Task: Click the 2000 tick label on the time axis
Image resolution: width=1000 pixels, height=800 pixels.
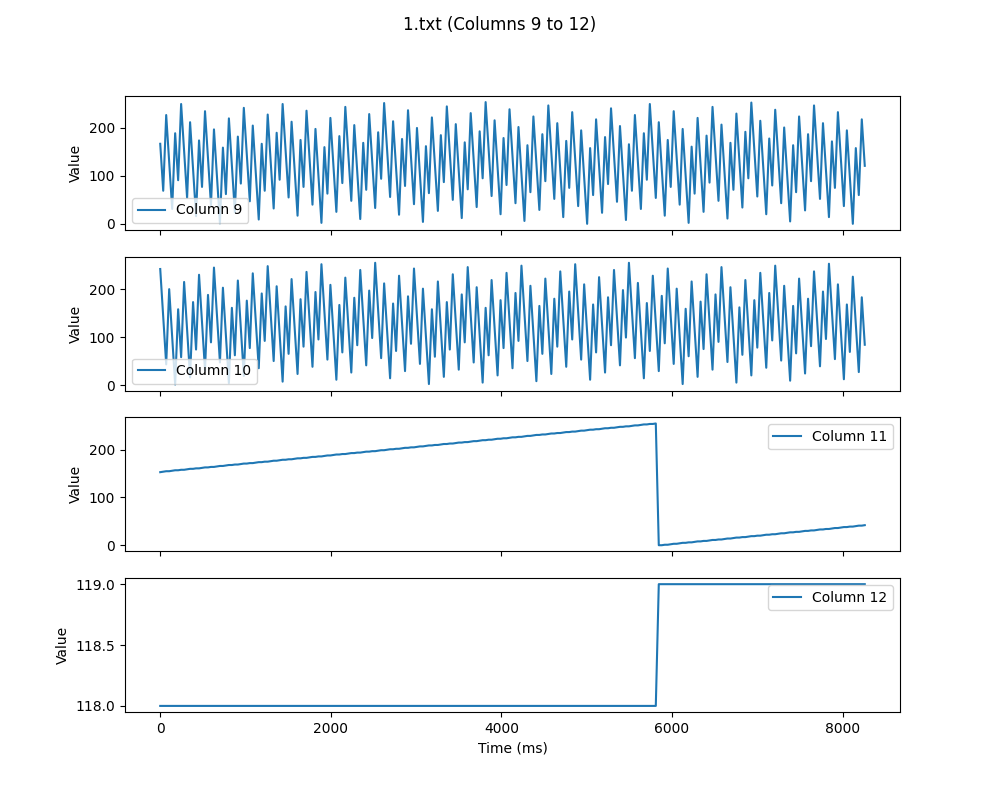Action: click(330, 728)
